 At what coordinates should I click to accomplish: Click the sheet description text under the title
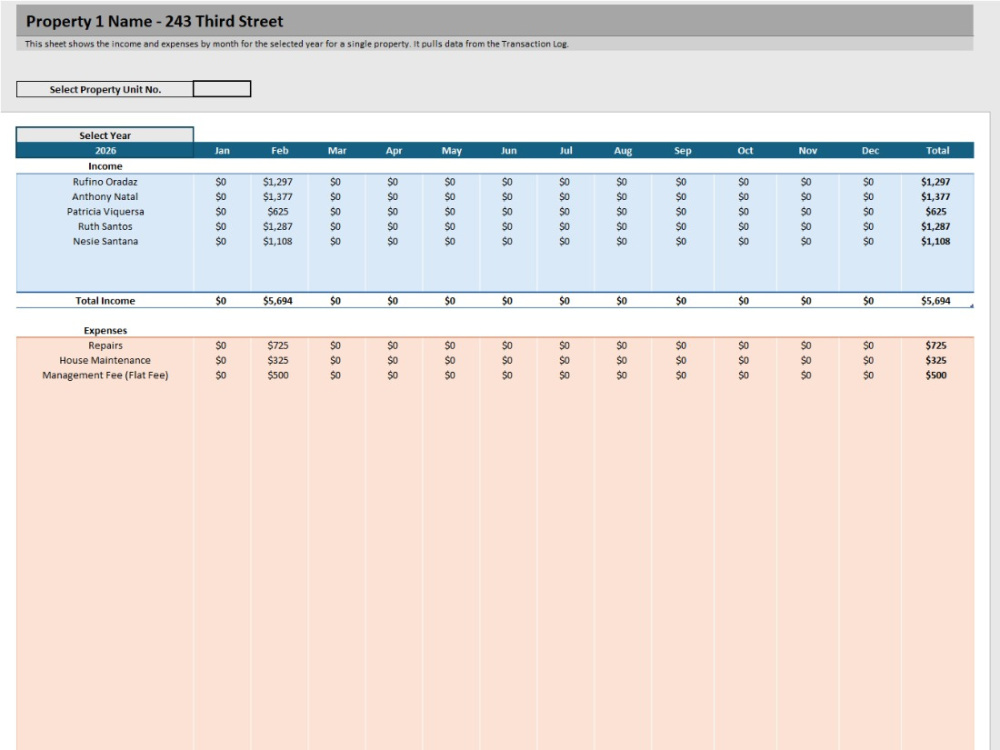[297, 44]
